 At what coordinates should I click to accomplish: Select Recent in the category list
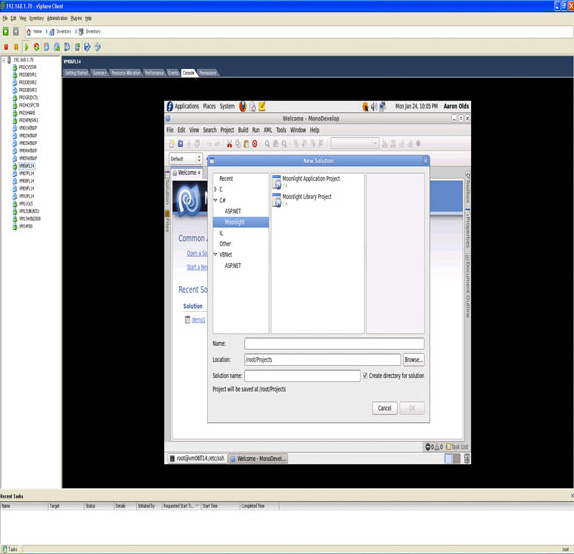tap(226, 179)
